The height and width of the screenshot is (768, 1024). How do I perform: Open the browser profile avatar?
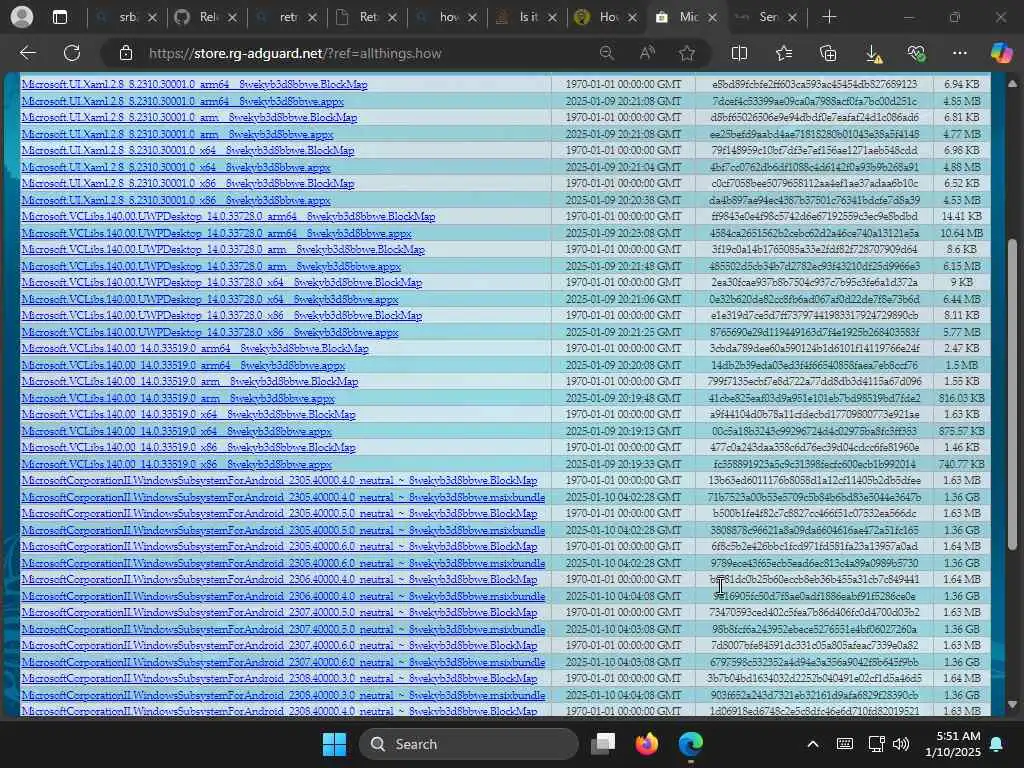coord(22,17)
